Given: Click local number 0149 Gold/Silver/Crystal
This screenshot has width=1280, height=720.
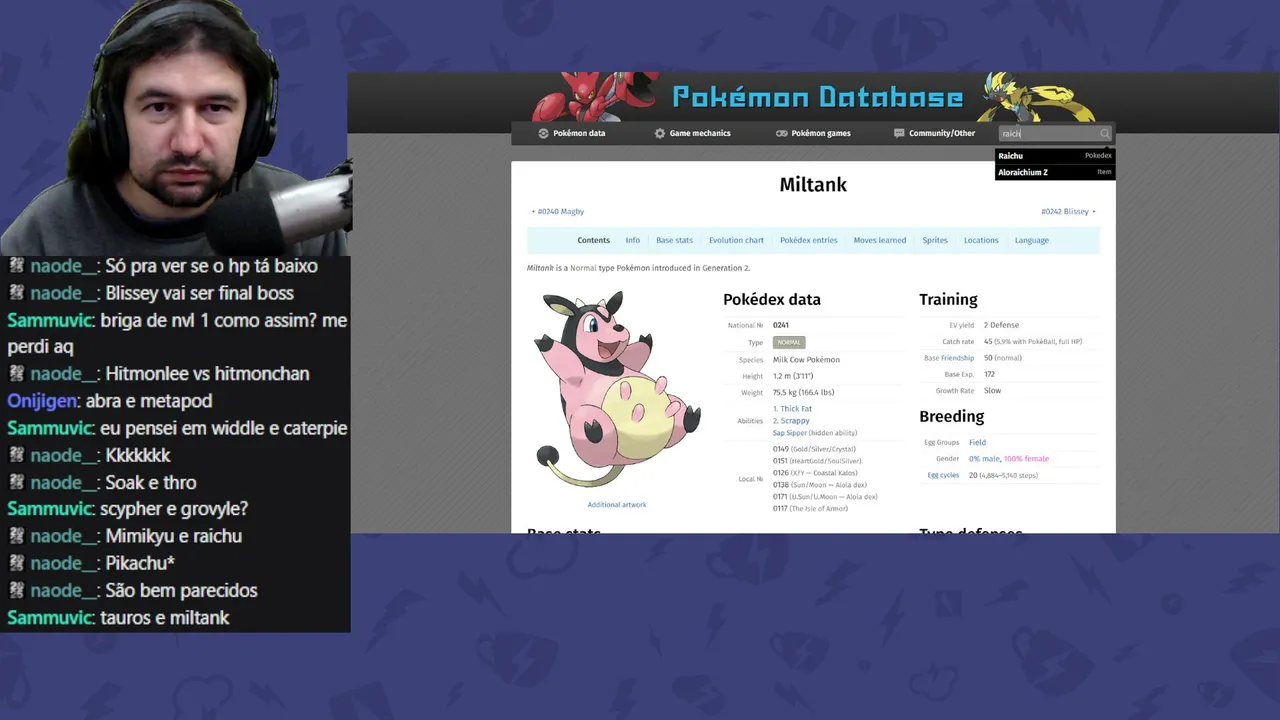Looking at the screenshot, I should click(814, 449).
